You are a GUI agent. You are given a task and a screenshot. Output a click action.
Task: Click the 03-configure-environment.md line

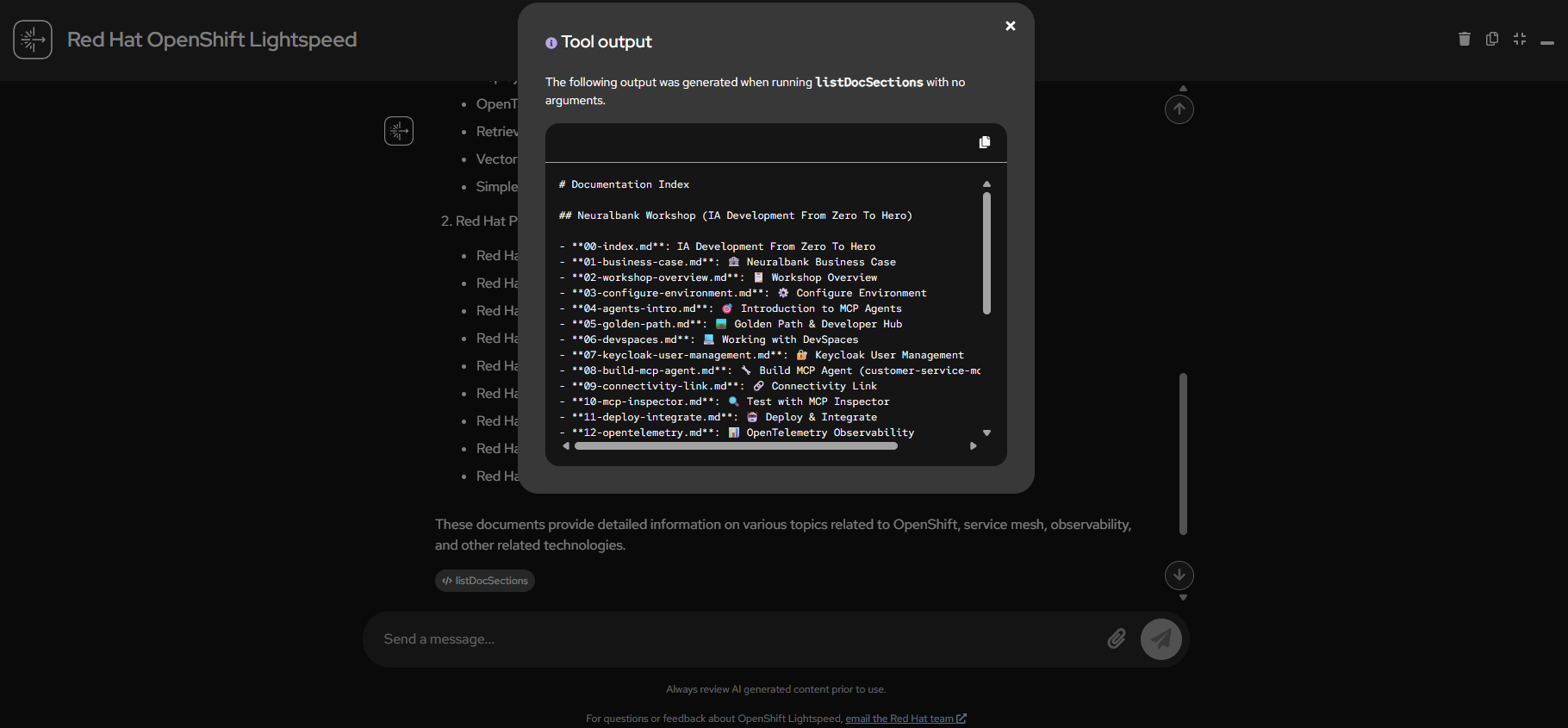[x=743, y=293]
